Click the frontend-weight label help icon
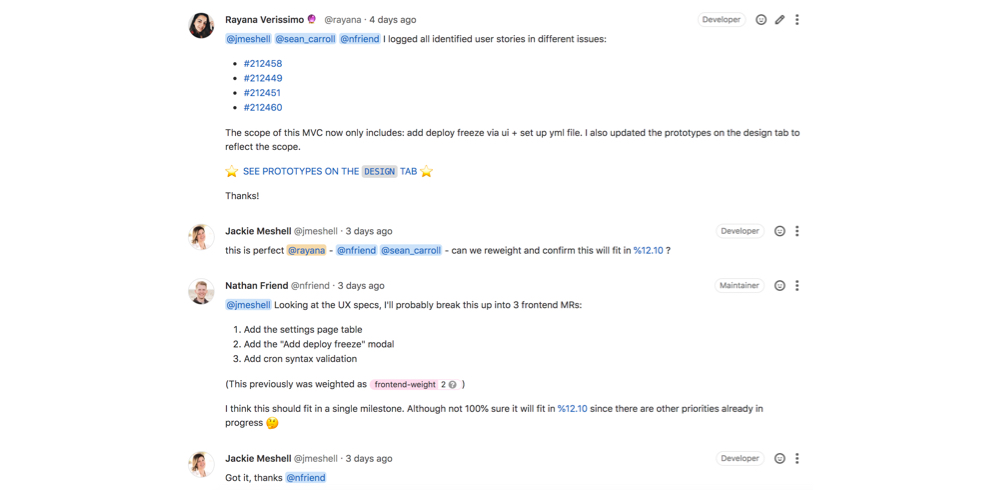The width and height of the screenshot is (990, 490). point(453,384)
